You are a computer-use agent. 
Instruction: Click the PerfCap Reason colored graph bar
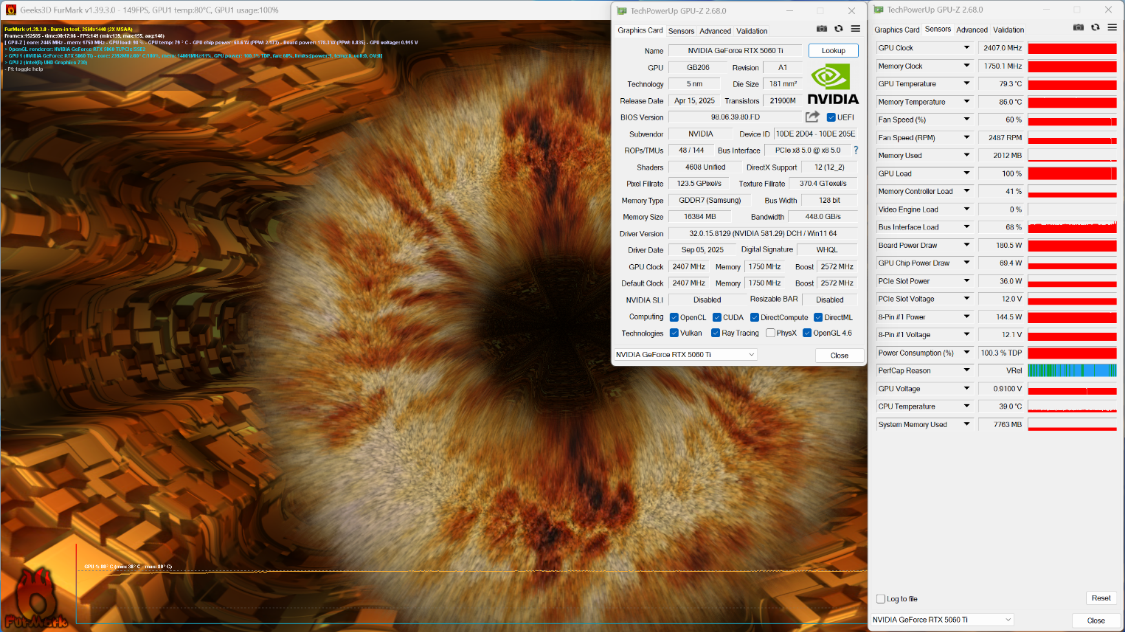(x=1072, y=371)
